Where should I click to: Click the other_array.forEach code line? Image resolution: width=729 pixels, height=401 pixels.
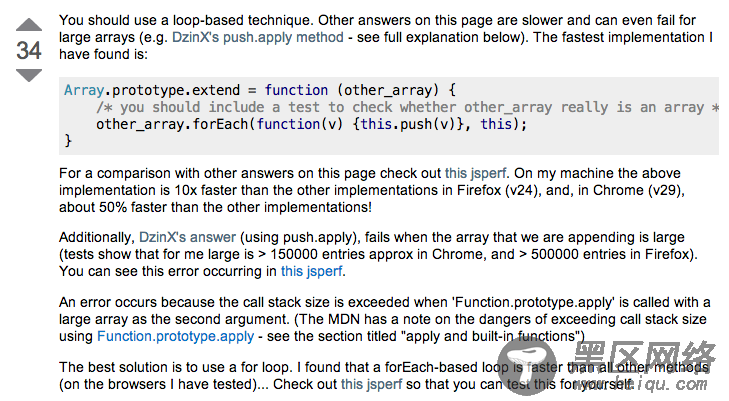tap(311, 124)
